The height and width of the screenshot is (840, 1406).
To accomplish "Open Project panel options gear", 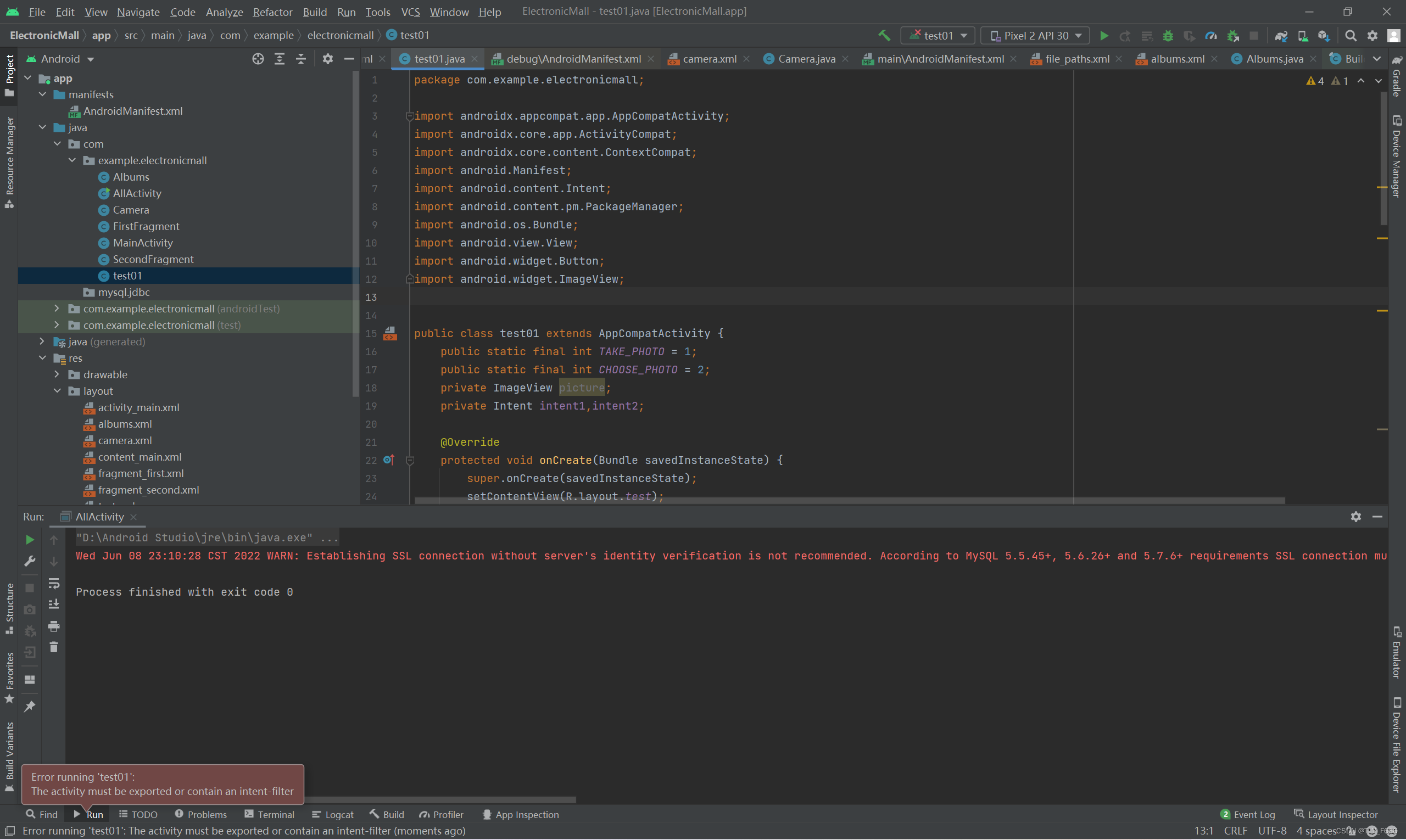I will point(327,59).
